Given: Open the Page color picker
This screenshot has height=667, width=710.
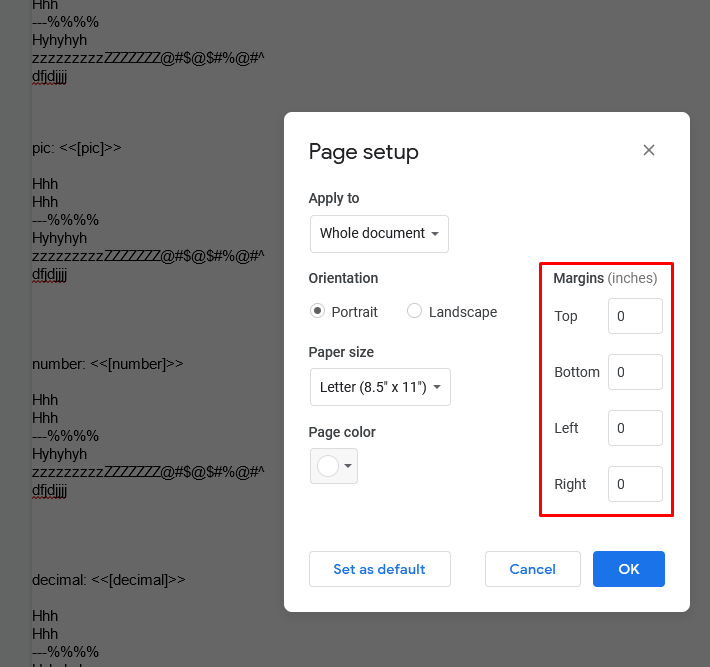Looking at the screenshot, I should click(334, 466).
